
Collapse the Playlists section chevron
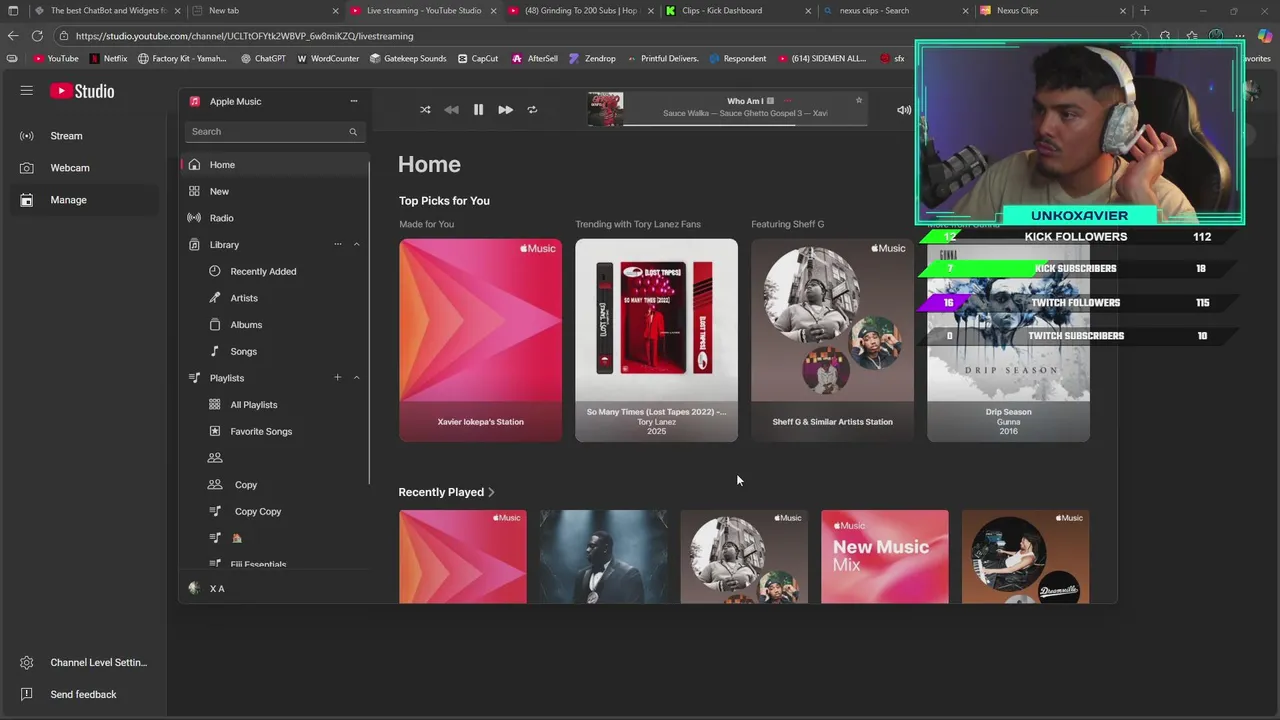pos(356,378)
